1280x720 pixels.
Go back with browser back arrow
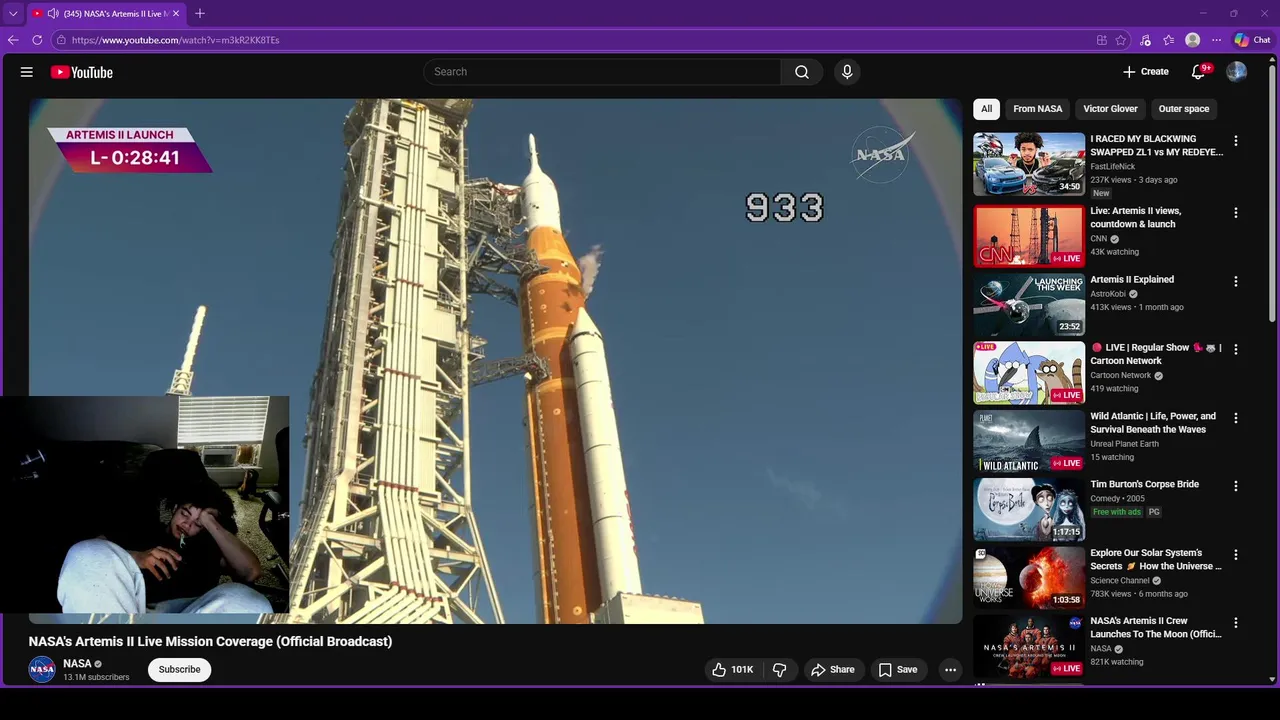point(13,40)
